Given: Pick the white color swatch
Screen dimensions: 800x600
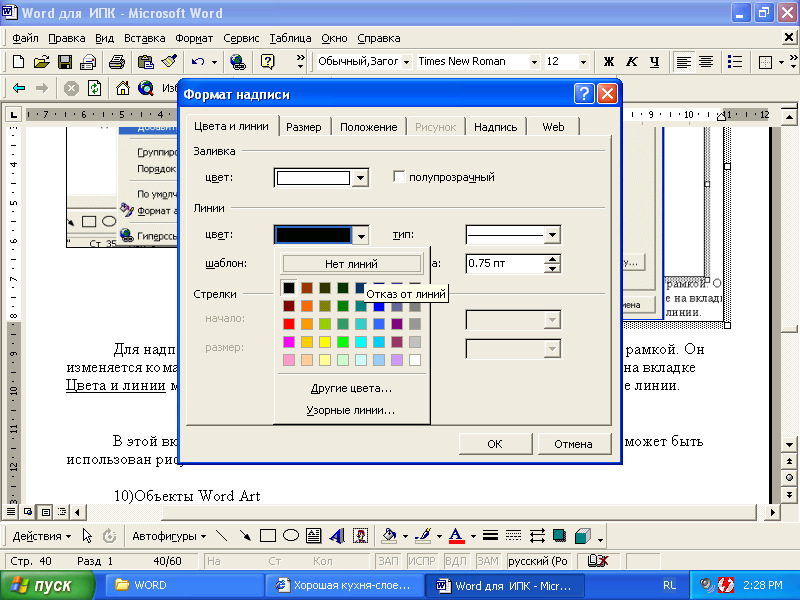Looking at the screenshot, I should coord(415,360).
